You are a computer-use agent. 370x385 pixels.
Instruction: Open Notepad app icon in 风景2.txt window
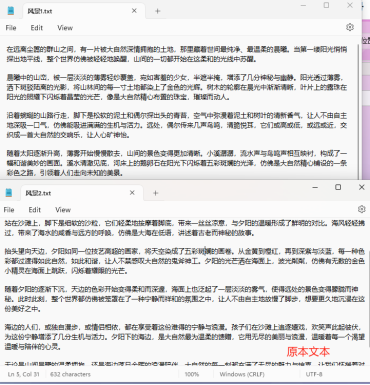click(x=9, y=192)
